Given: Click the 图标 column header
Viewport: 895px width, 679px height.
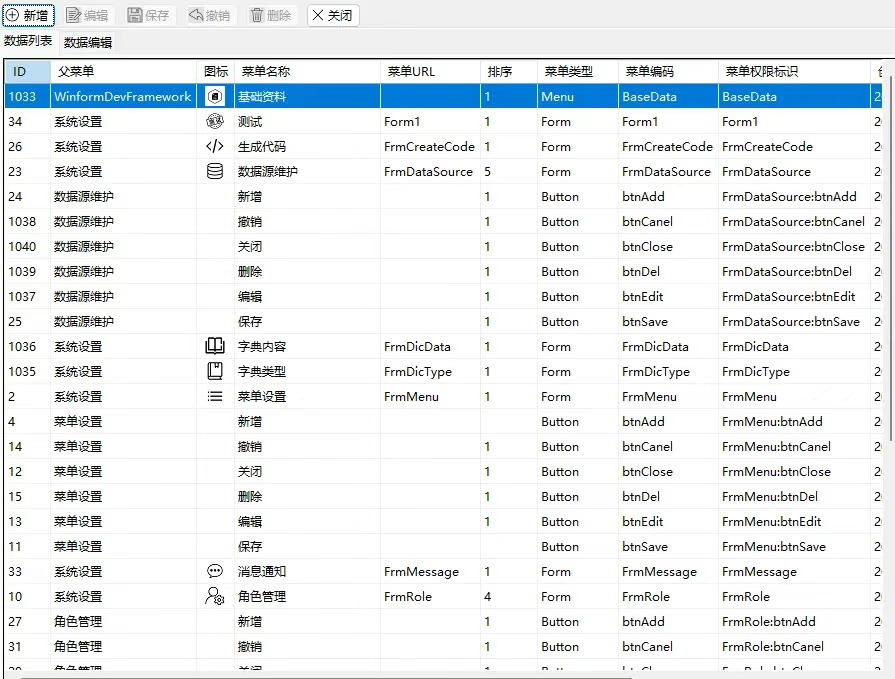Looking at the screenshot, I should 215,71.
